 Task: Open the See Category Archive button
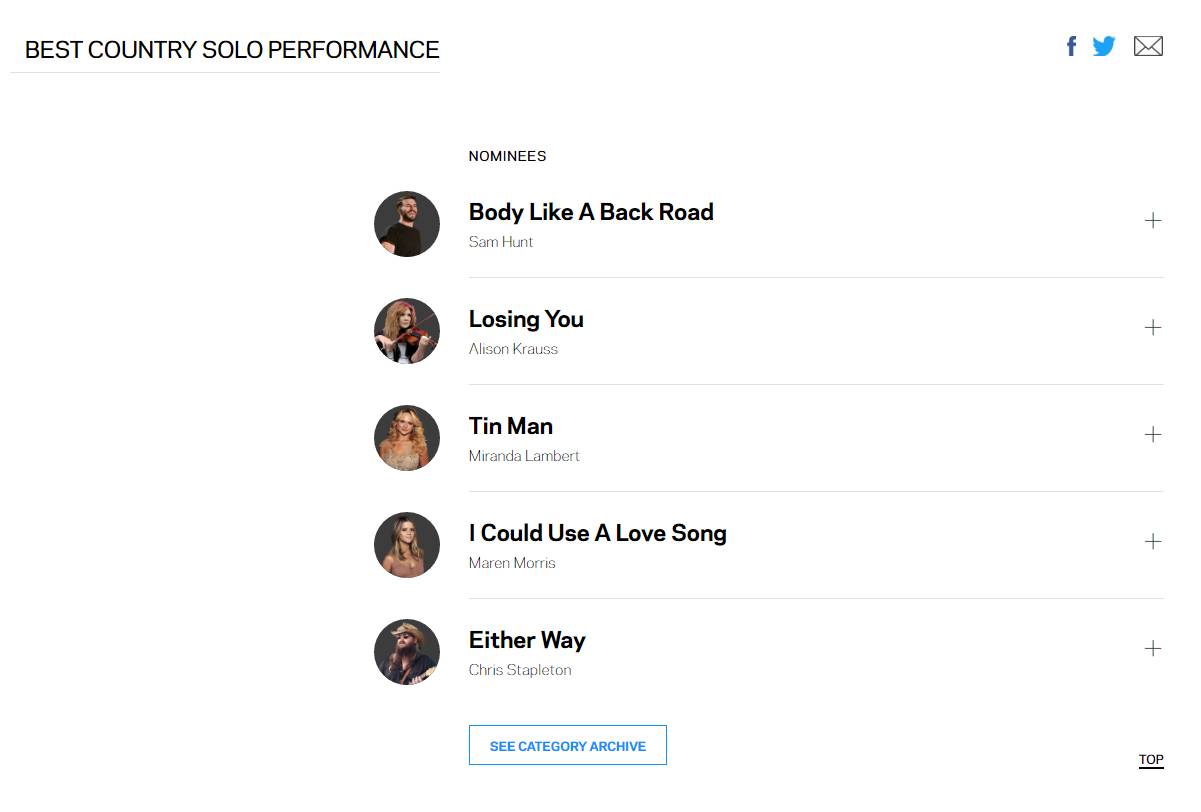(567, 746)
